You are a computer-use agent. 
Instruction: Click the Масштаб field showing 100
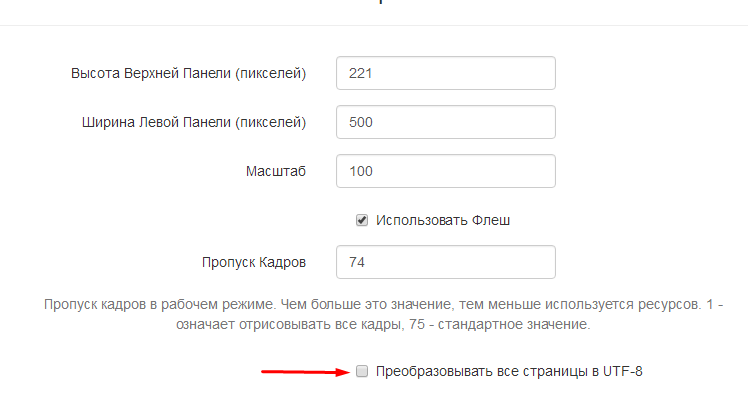pyautogui.click(x=445, y=171)
